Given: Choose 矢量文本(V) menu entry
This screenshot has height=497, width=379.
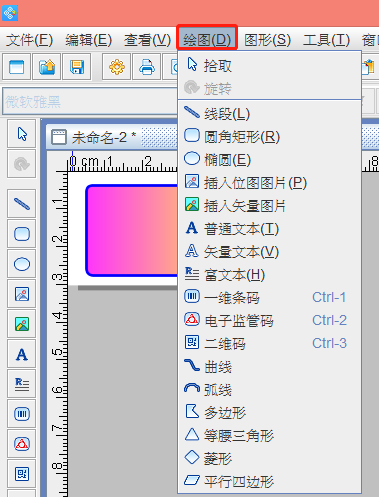Looking at the screenshot, I should point(270,251).
